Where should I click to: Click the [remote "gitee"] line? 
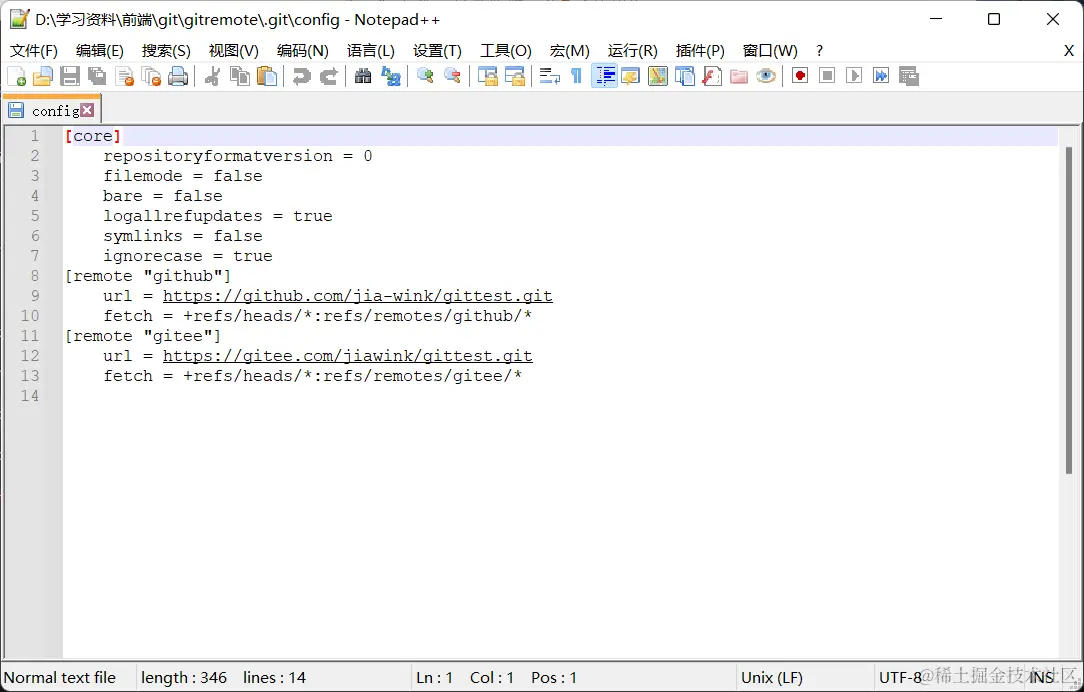tap(143, 336)
